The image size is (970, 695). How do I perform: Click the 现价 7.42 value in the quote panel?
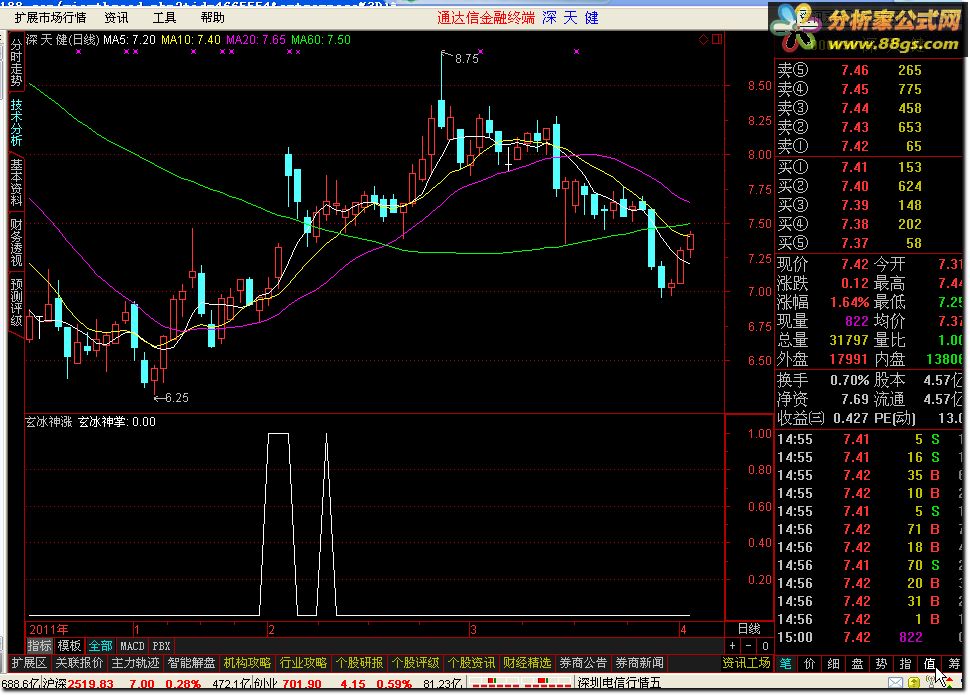(x=854, y=264)
